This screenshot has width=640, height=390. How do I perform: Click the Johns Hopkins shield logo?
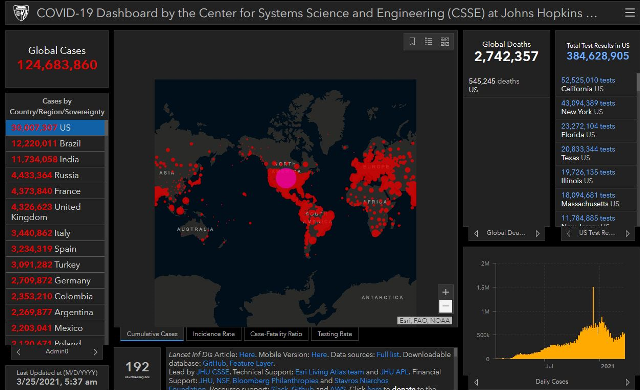click(20, 13)
